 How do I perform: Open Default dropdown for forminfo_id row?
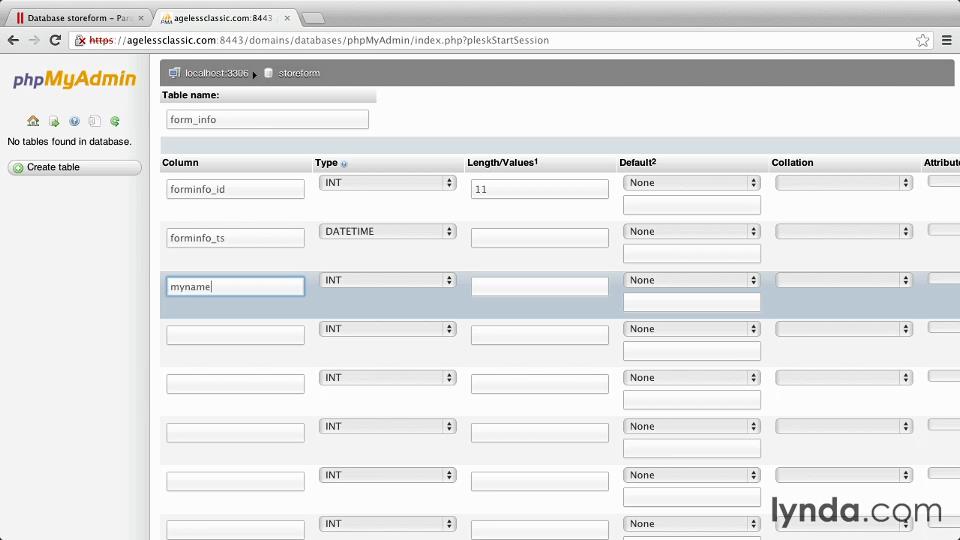[691, 183]
